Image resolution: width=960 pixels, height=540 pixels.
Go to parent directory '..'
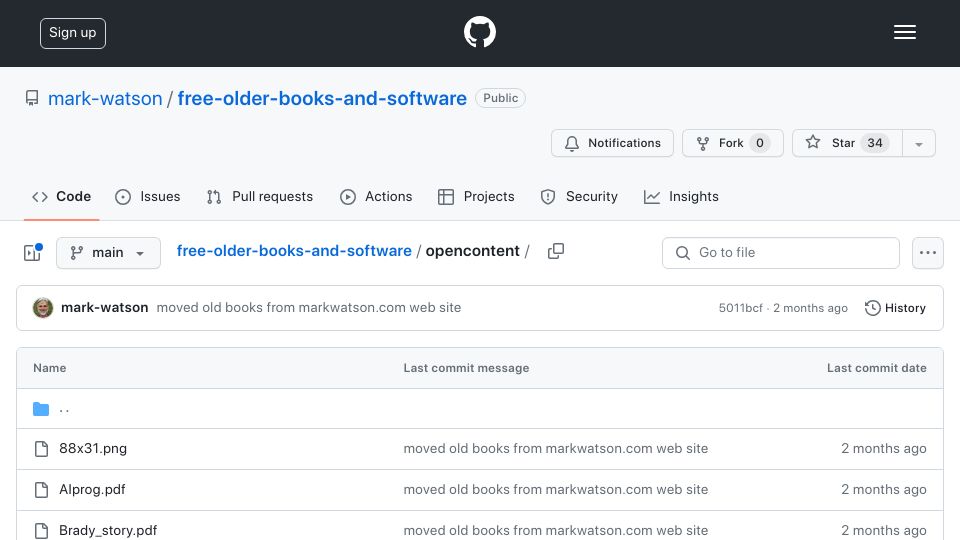pos(64,409)
